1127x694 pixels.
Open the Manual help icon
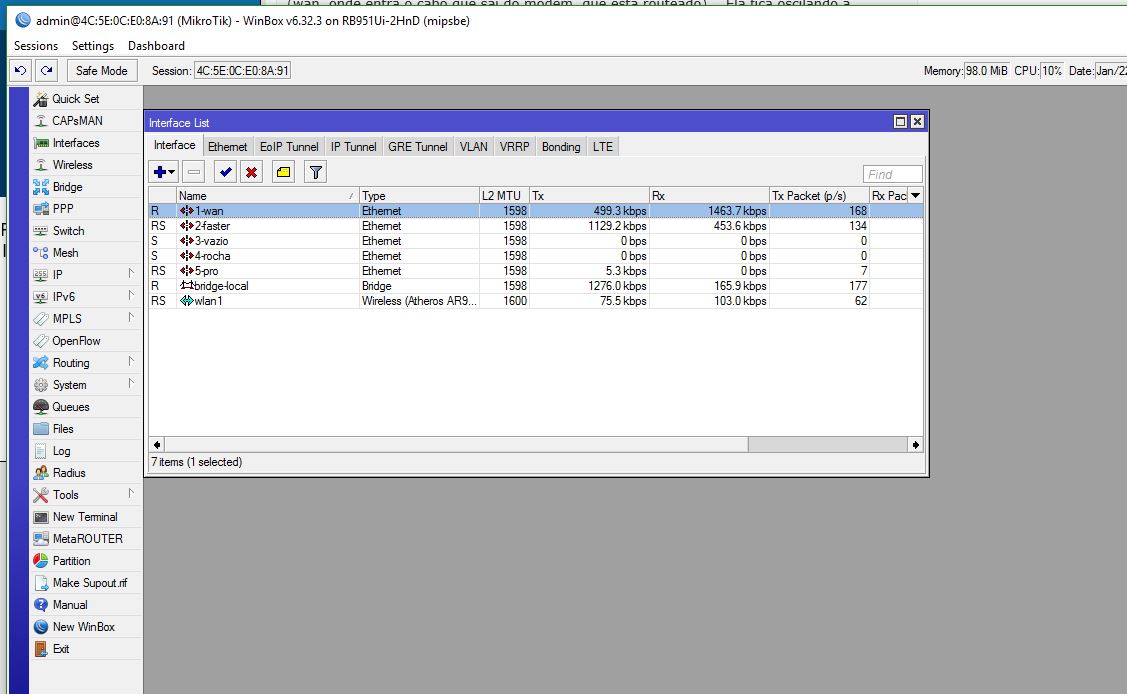pyautogui.click(x=40, y=605)
